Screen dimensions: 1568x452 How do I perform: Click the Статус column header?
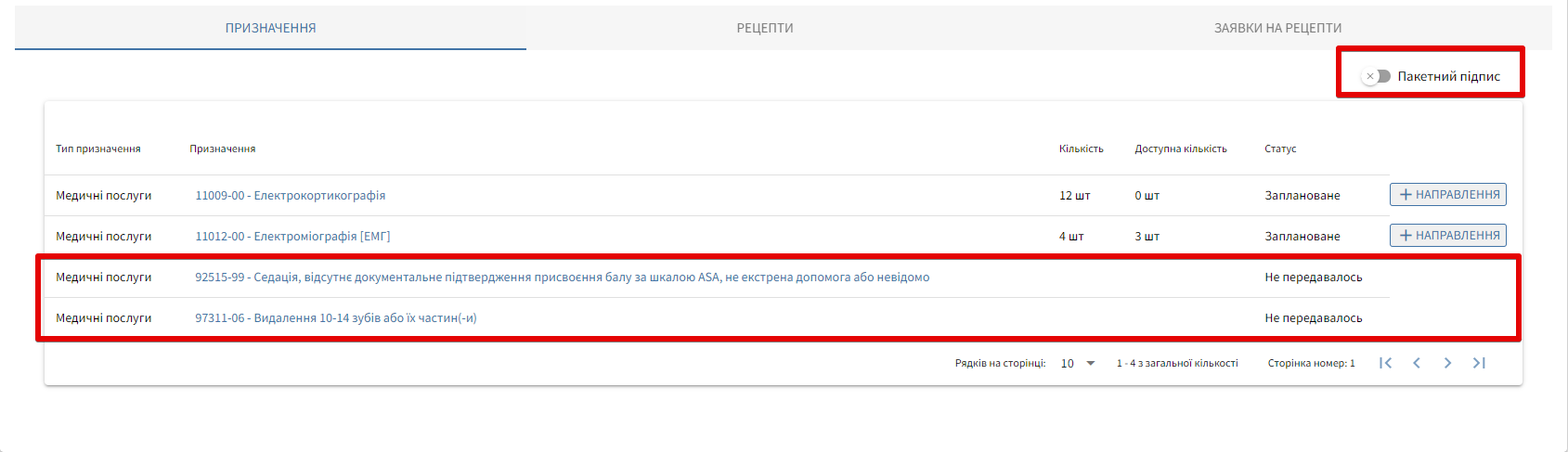(1280, 149)
